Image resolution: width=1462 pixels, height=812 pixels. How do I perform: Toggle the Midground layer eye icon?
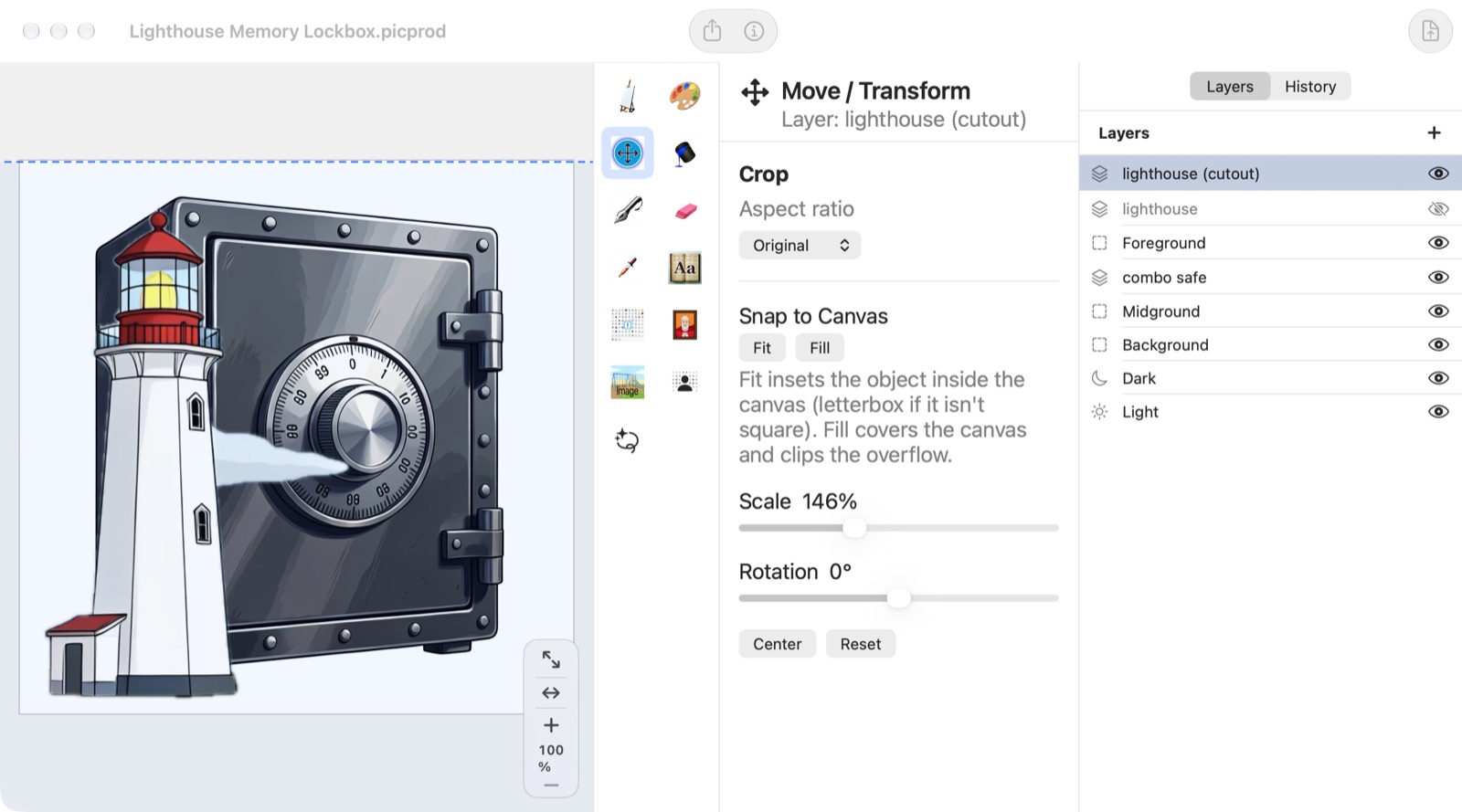pos(1438,311)
